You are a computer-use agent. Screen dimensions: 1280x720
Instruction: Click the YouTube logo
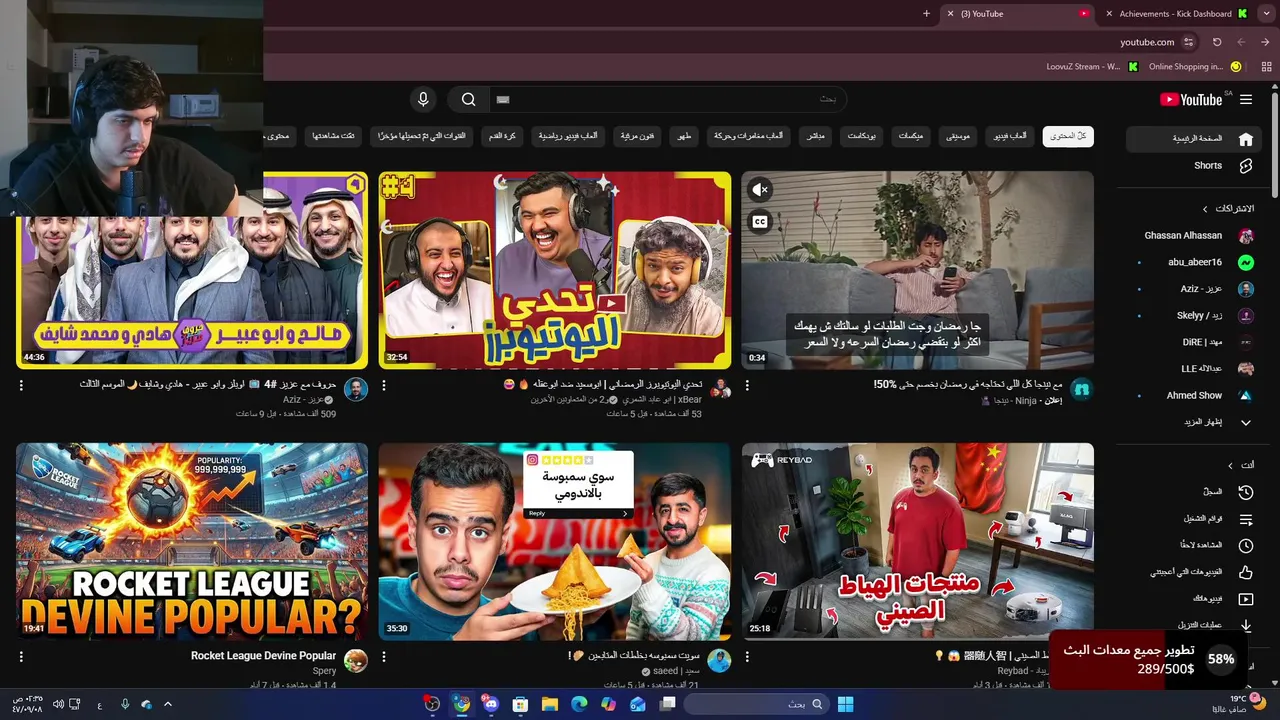(1191, 99)
